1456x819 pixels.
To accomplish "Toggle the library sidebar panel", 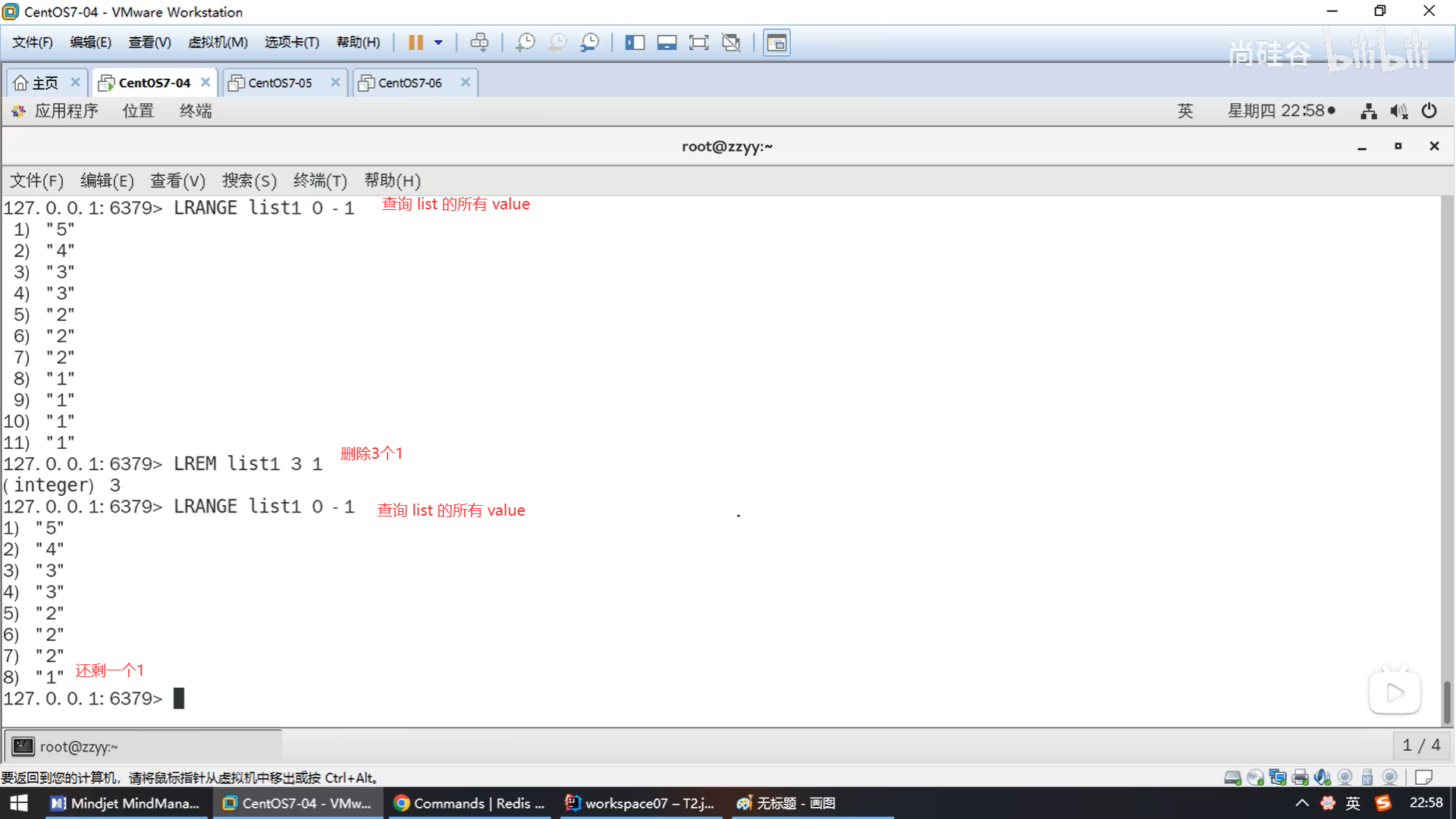I will [x=634, y=42].
